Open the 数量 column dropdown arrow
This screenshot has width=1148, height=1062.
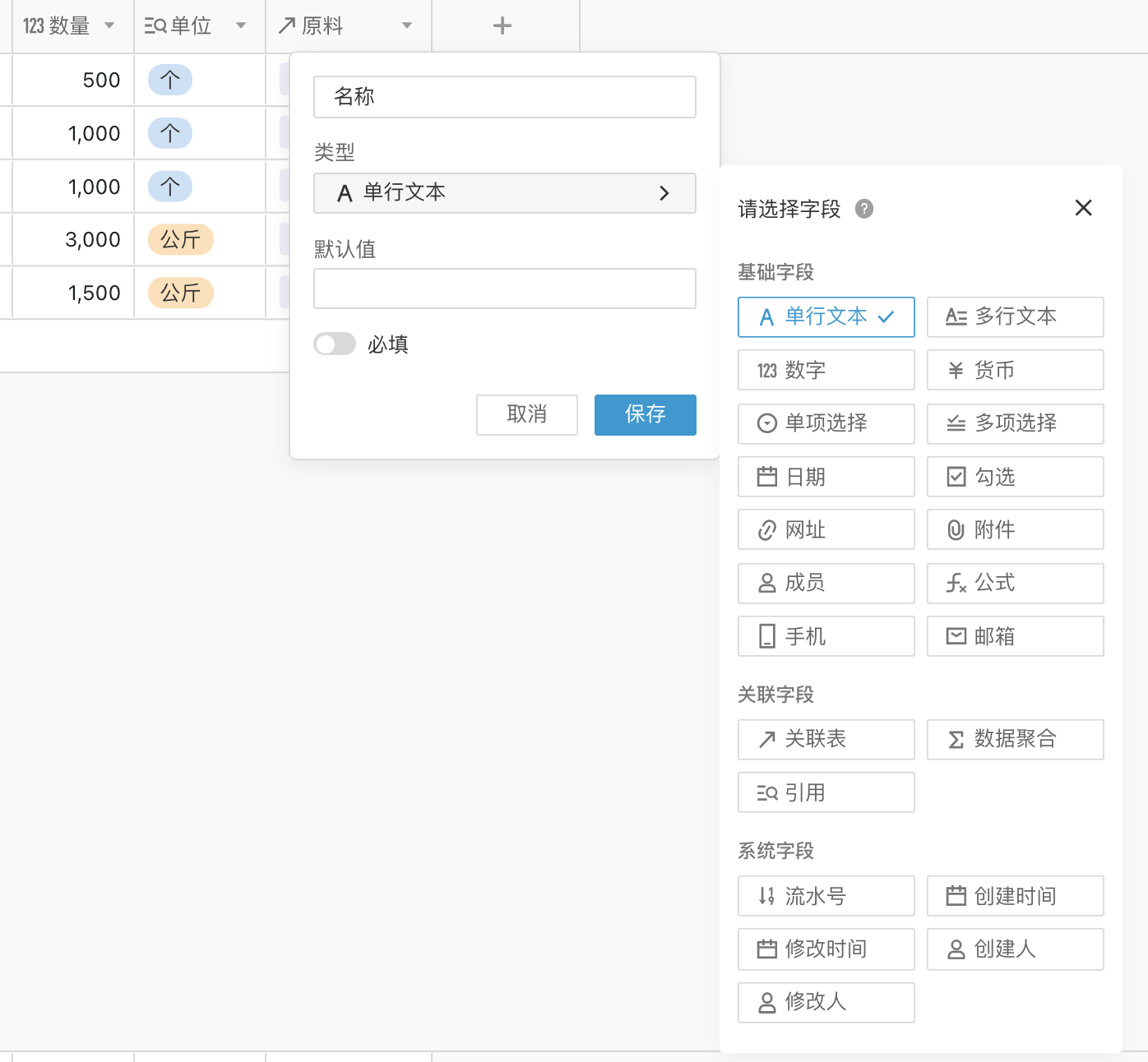(109, 26)
